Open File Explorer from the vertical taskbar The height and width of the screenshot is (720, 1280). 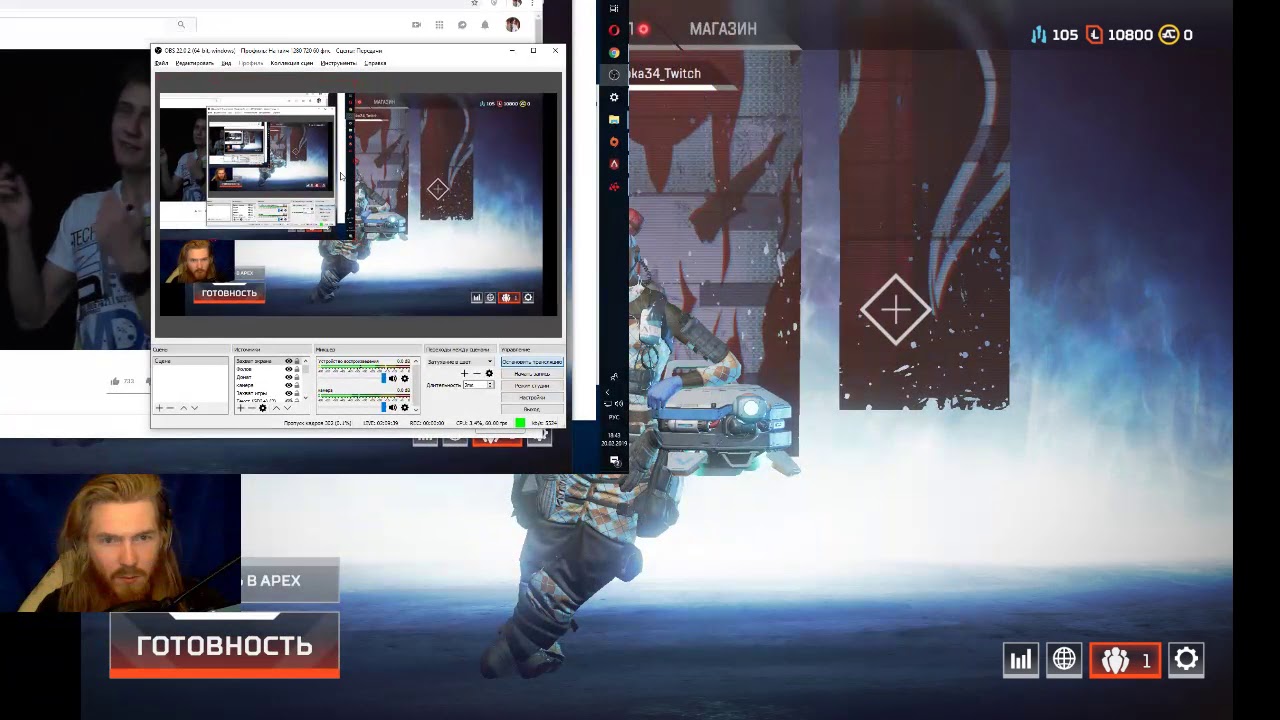click(x=614, y=119)
